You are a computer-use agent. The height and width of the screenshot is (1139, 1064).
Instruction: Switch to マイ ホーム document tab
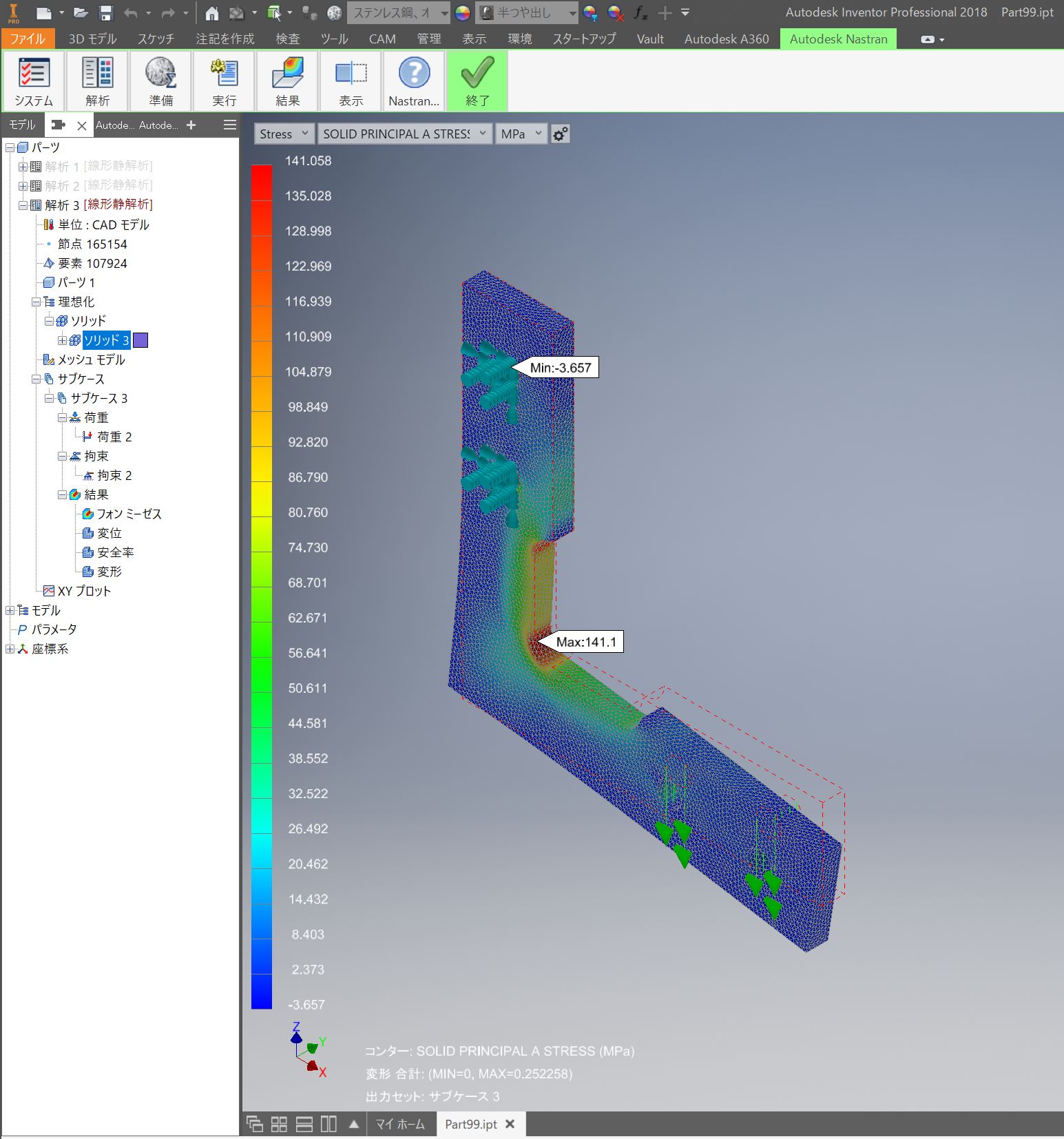400,1124
